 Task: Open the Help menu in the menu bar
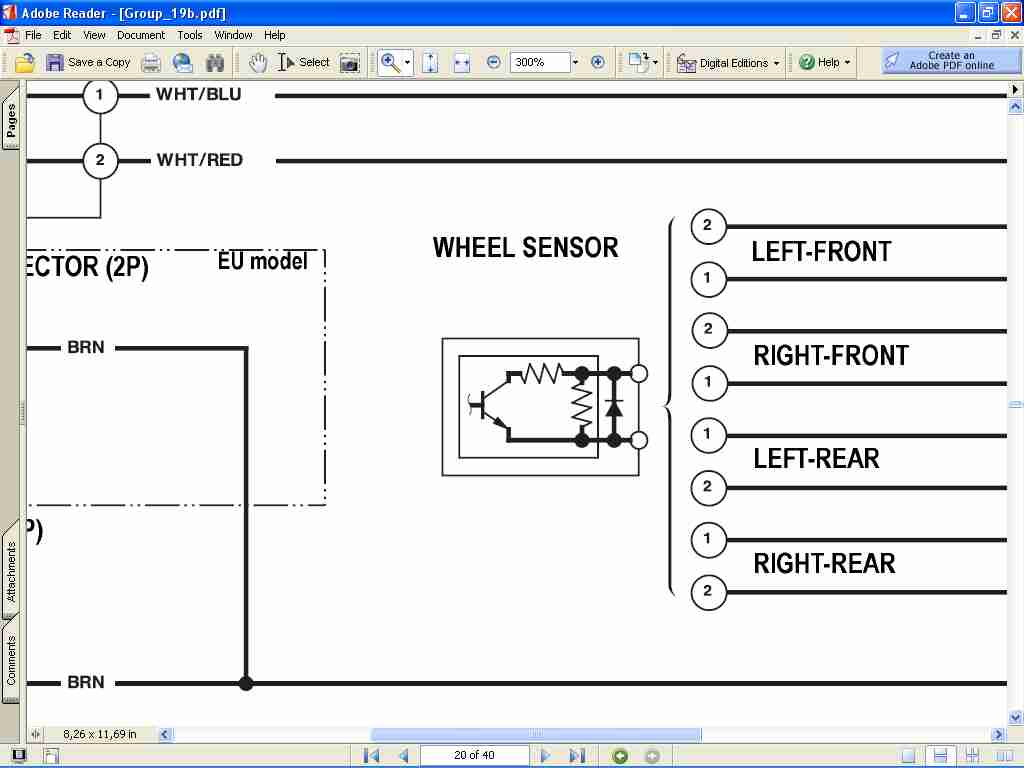[274, 35]
